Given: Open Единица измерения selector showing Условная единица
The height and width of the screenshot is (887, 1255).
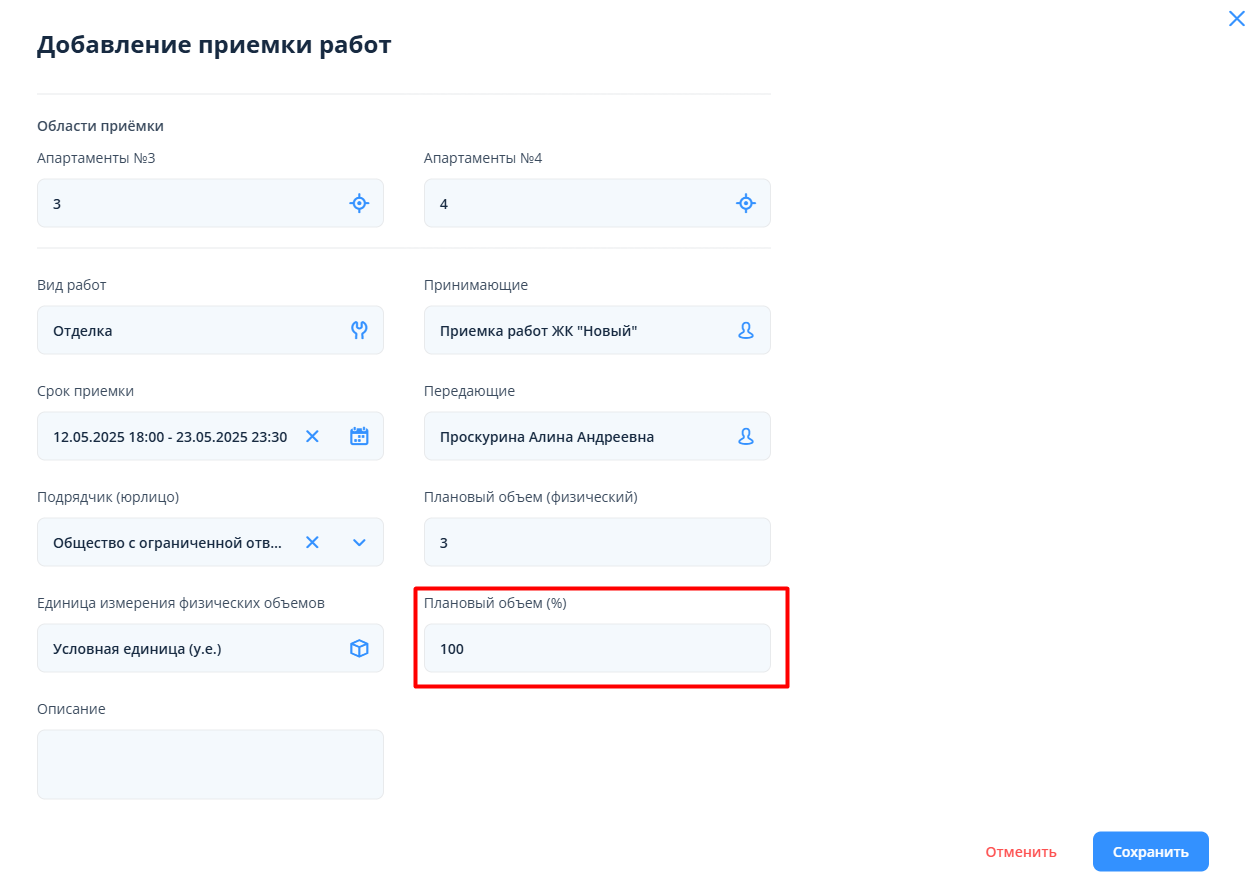Looking at the screenshot, I should coord(190,649).
